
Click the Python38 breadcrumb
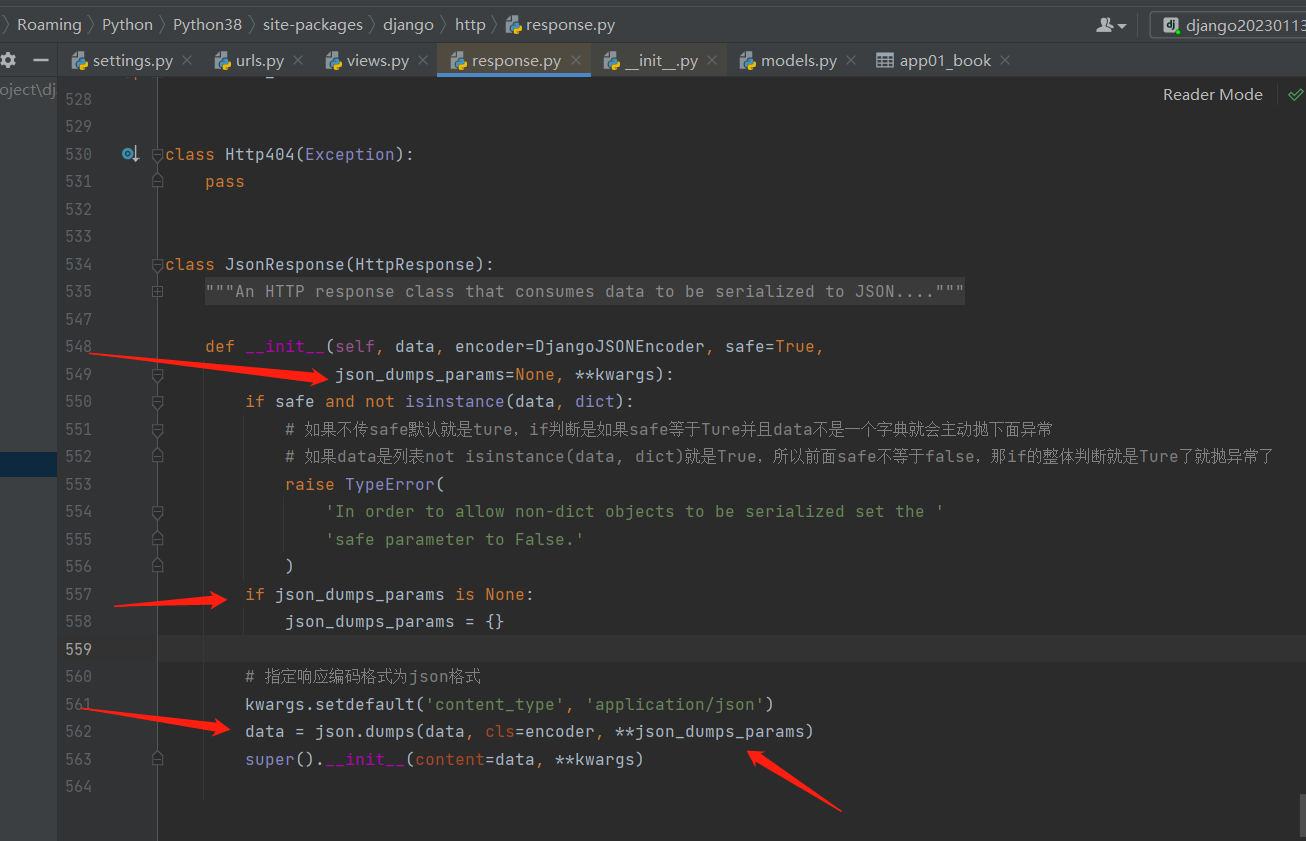tap(207, 25)
